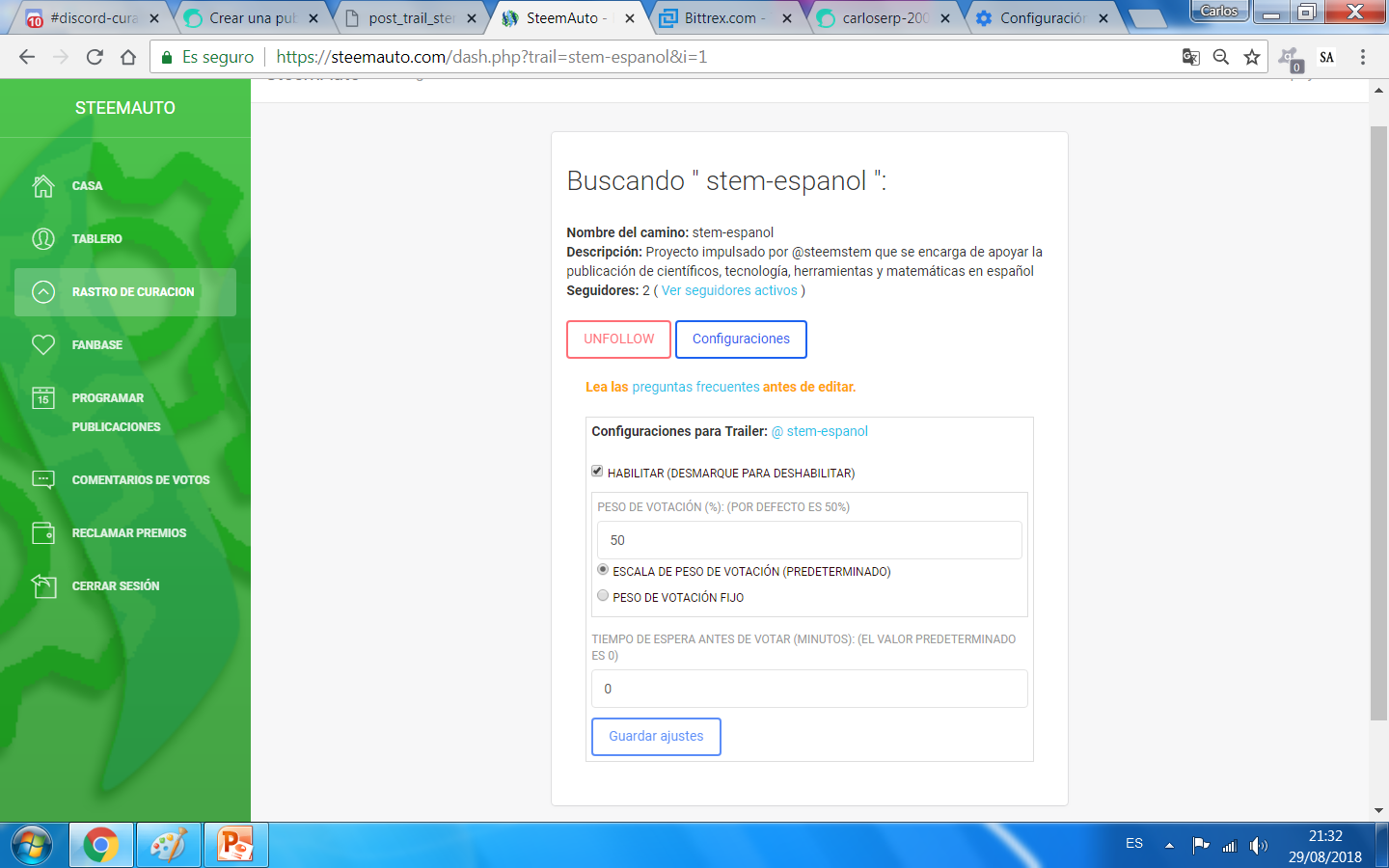Click the Cerrar Sesión logout icon

coord(43,585)
